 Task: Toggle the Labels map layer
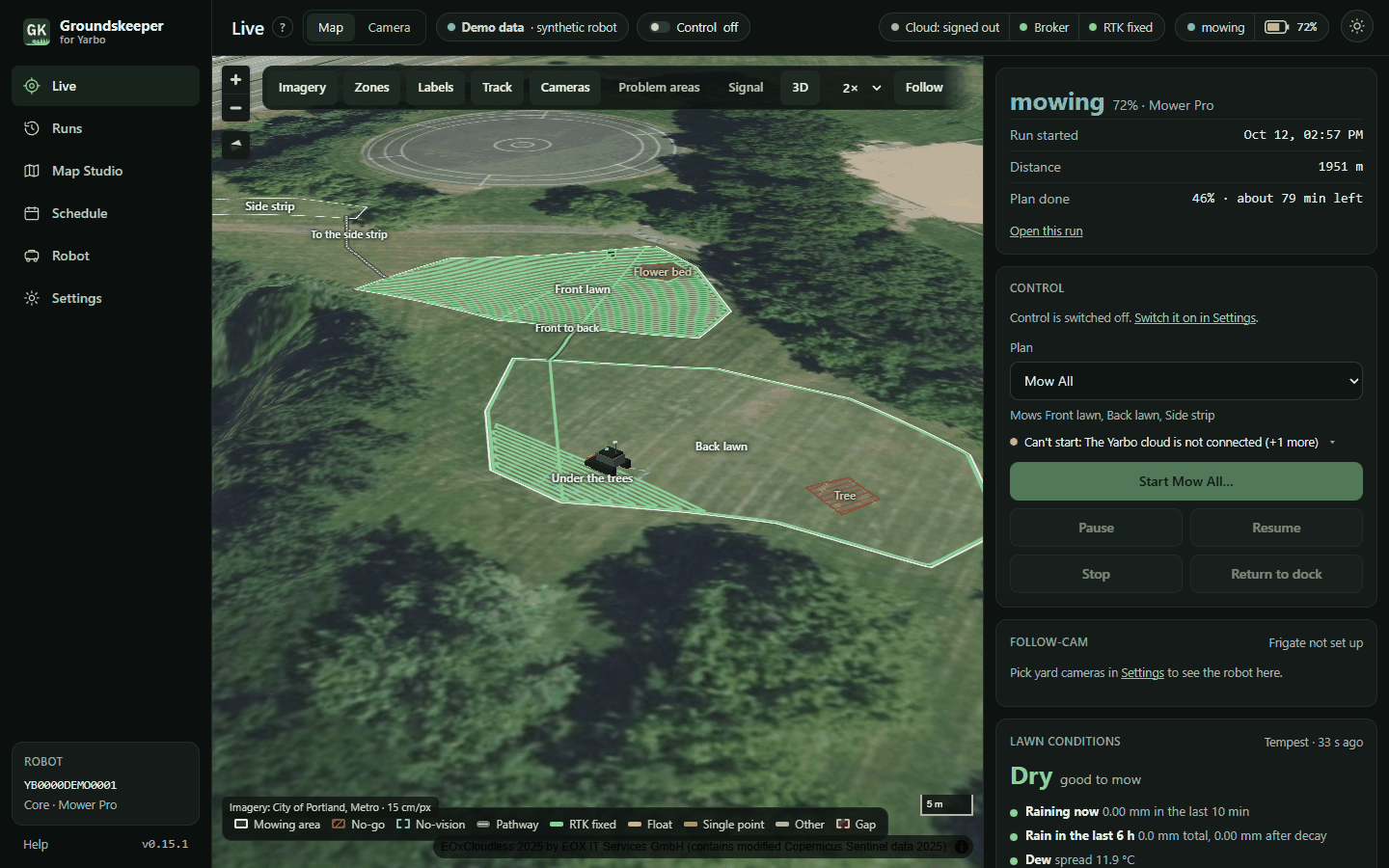pos(435,87)
